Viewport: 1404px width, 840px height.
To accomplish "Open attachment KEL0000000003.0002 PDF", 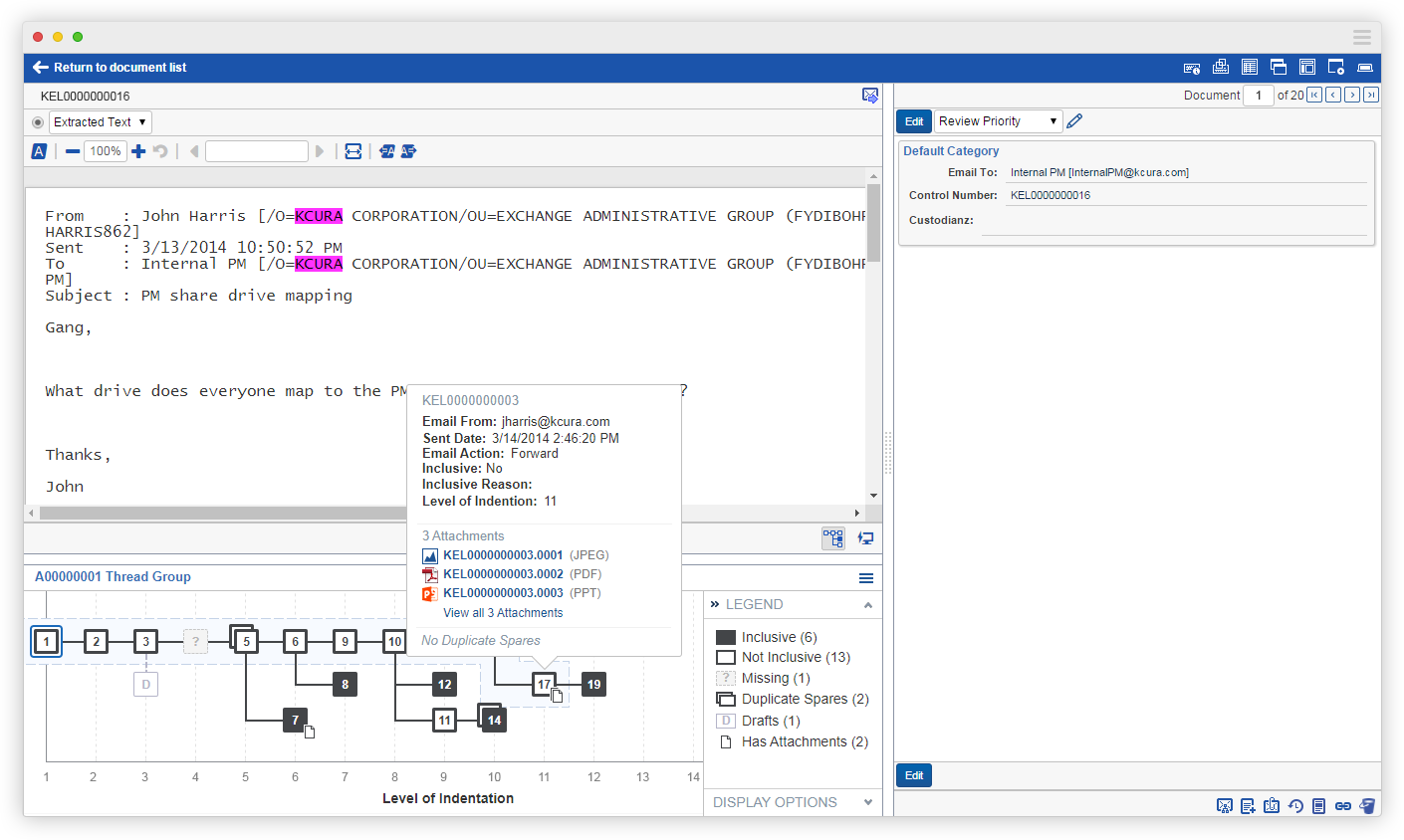I will point(503,574).
